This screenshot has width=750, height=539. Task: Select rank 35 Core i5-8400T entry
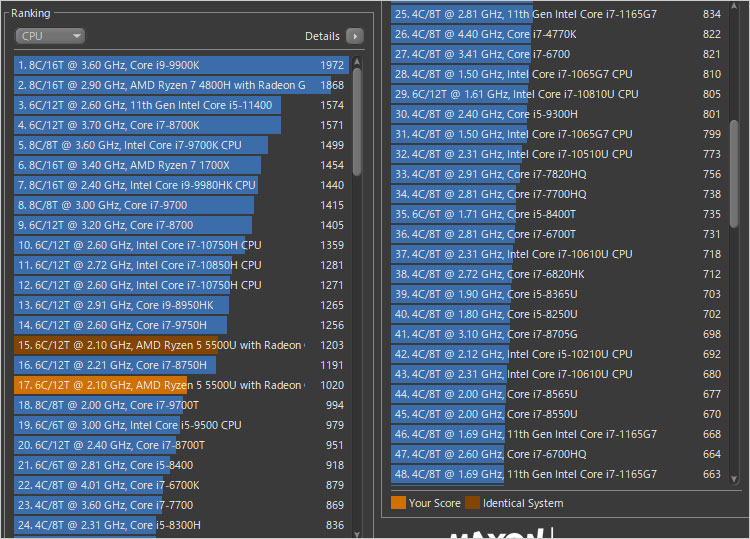coord(558,214)
